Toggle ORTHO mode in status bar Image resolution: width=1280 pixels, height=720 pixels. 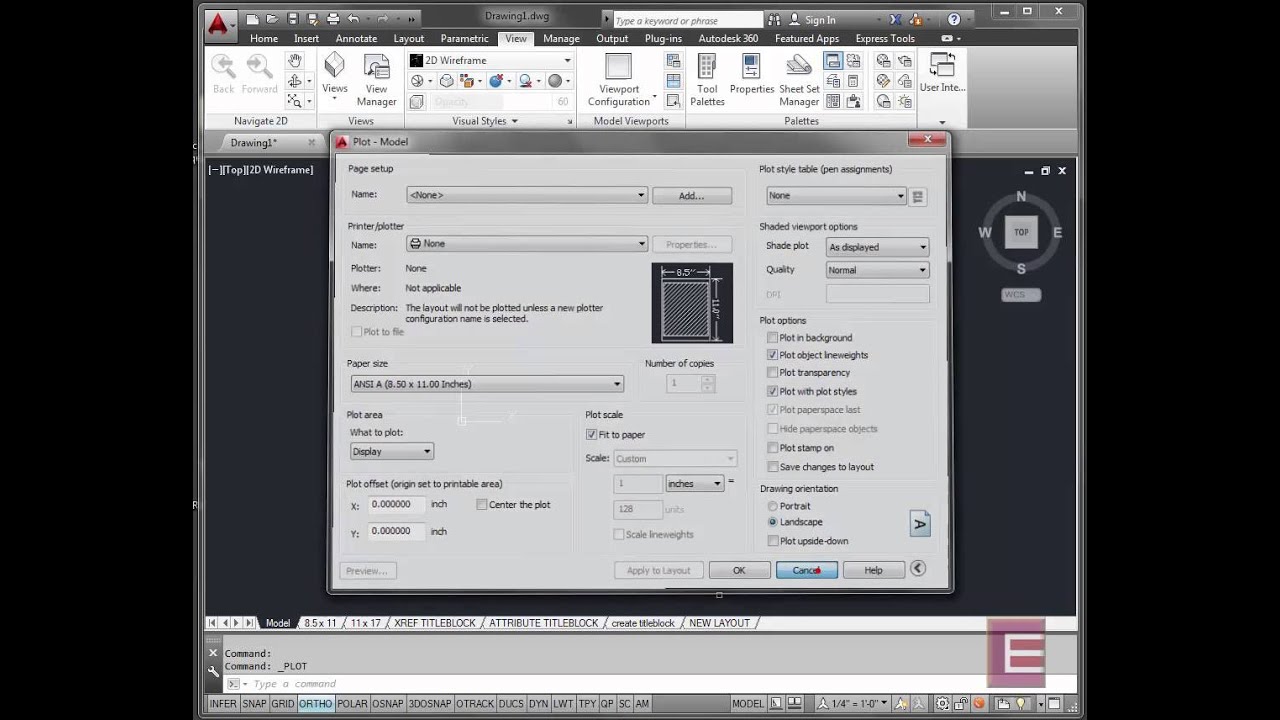pos(315,704)
